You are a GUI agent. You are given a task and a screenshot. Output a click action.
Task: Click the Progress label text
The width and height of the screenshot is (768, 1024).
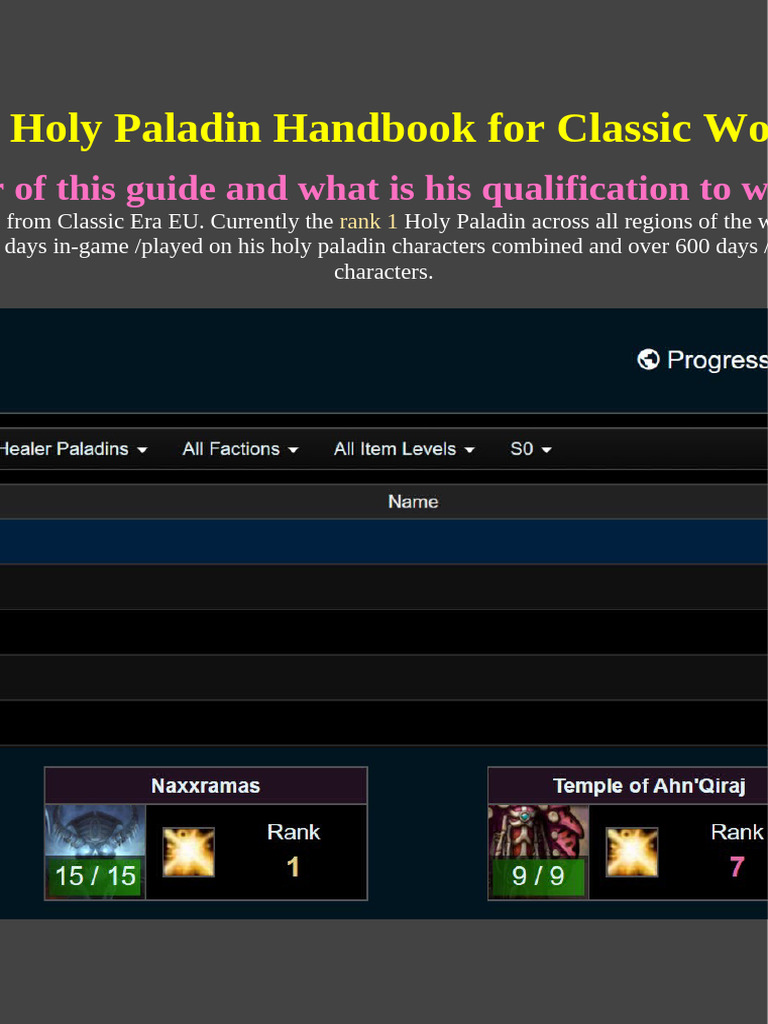[717, 360]
